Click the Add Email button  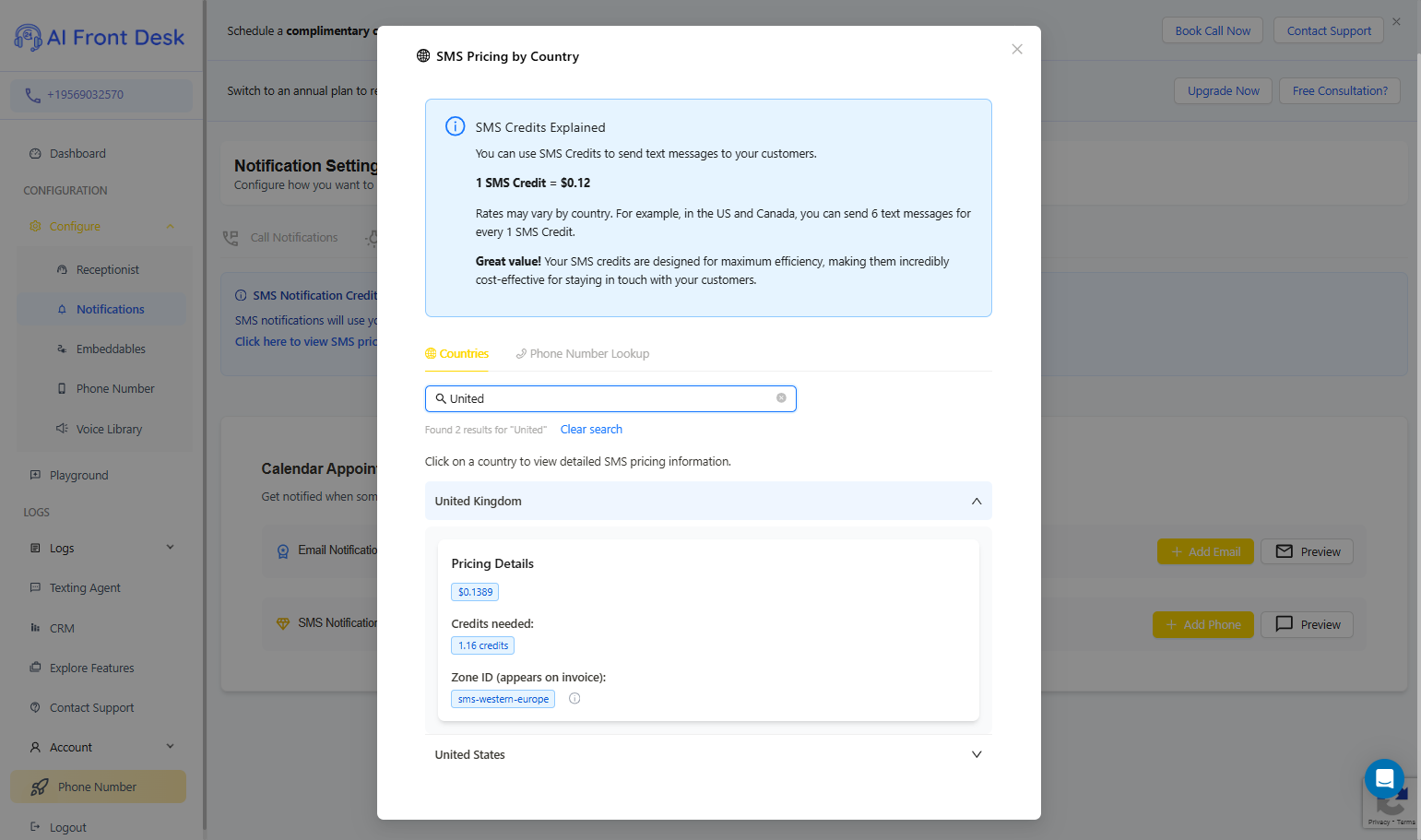click(x=1205, y=551)
